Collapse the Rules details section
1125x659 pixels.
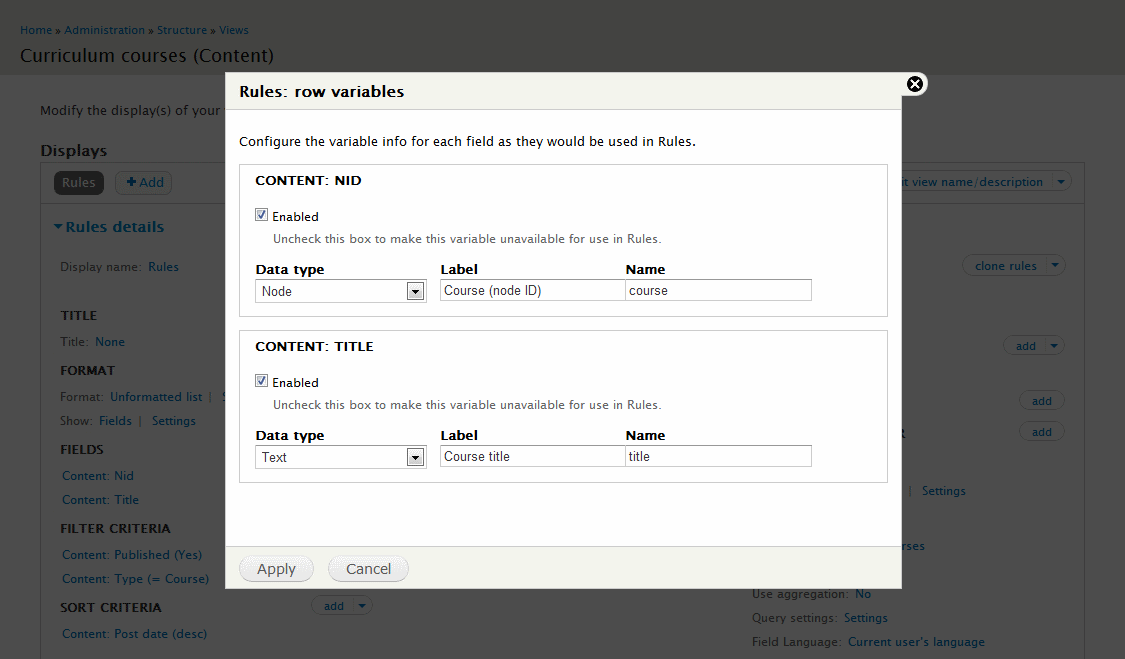108,226
